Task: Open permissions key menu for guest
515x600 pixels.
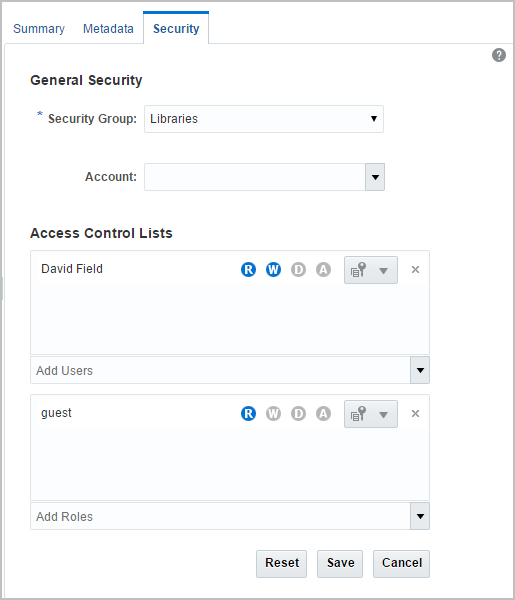Action: (371, 414)
